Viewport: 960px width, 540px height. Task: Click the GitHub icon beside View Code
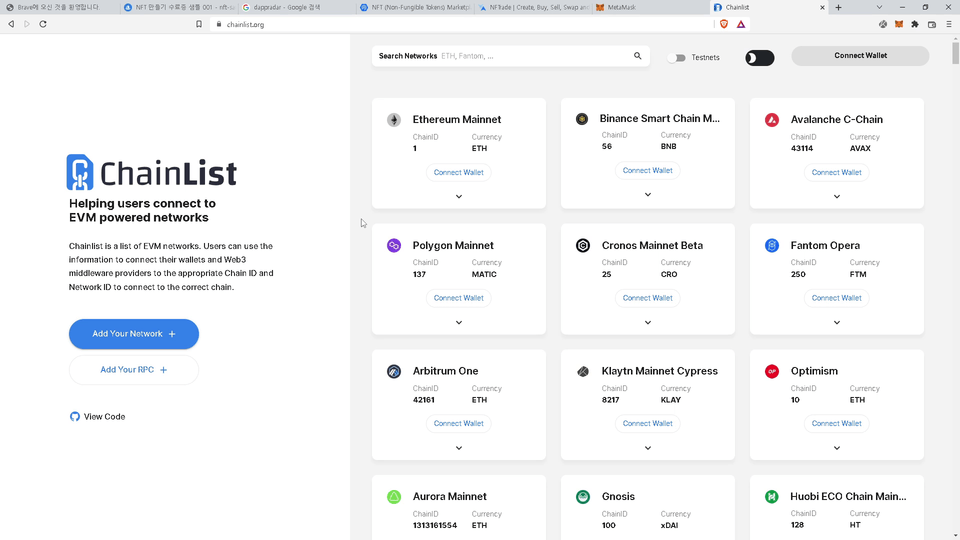(75, 416)
